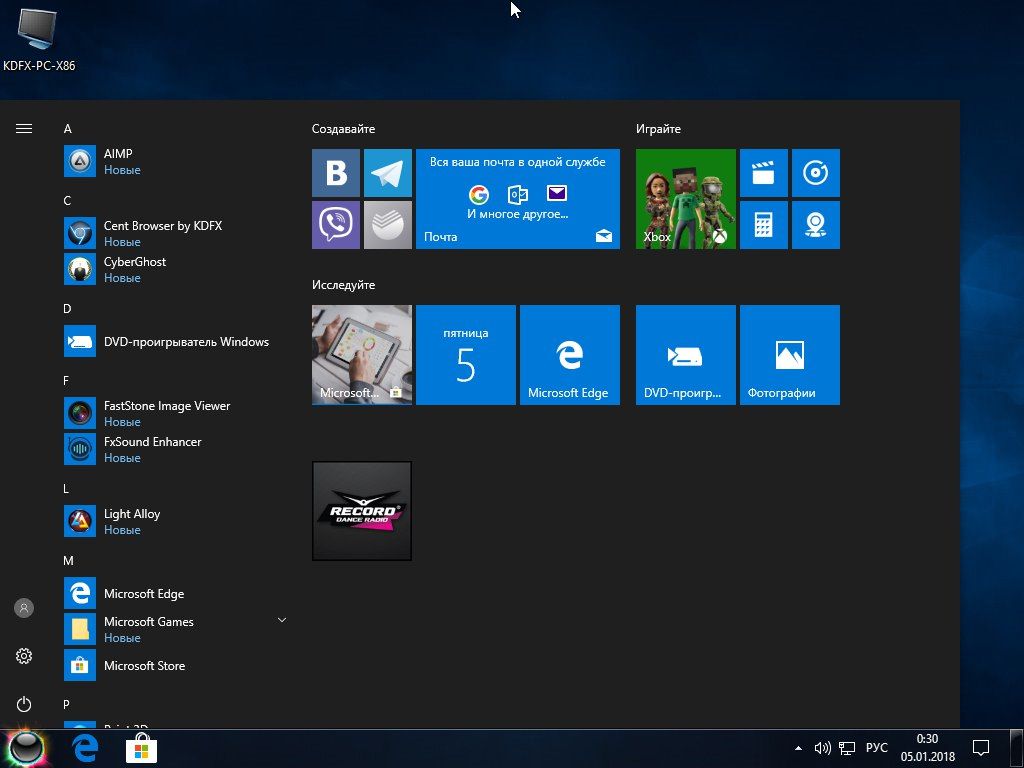
Task: Open the Viber tile
Action: pos(336,225)
